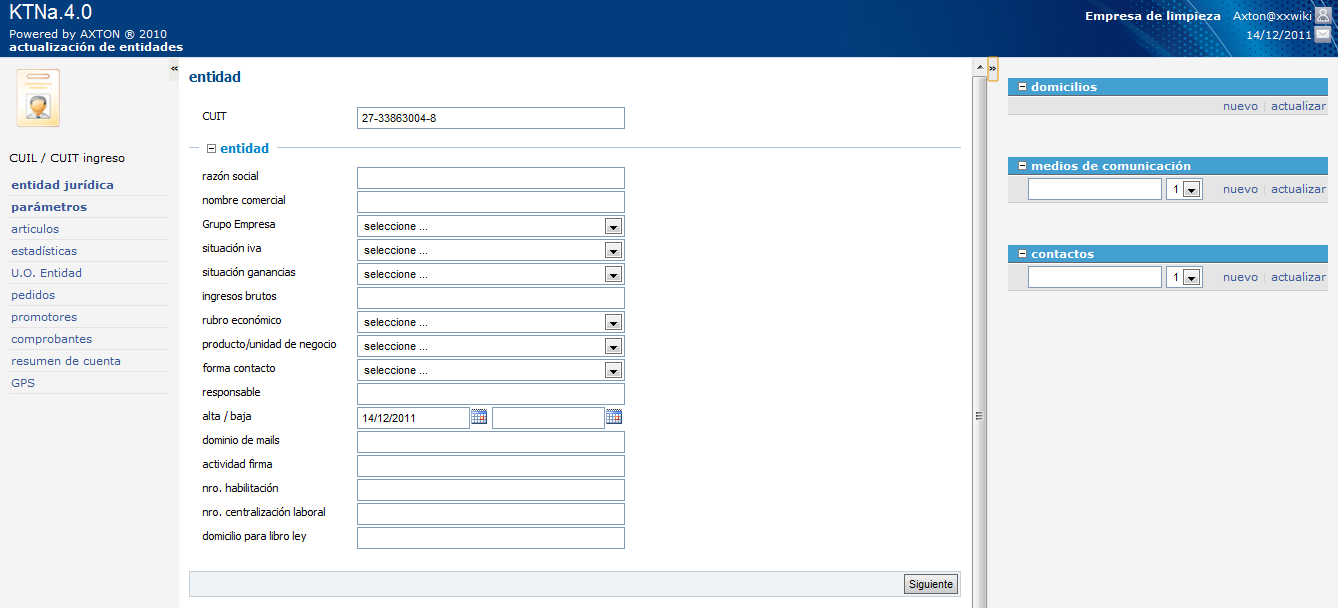Screen dimensions: 1338x608
Task: Open the Grupo Empresa dropdown
Action: tap(613, 226)
